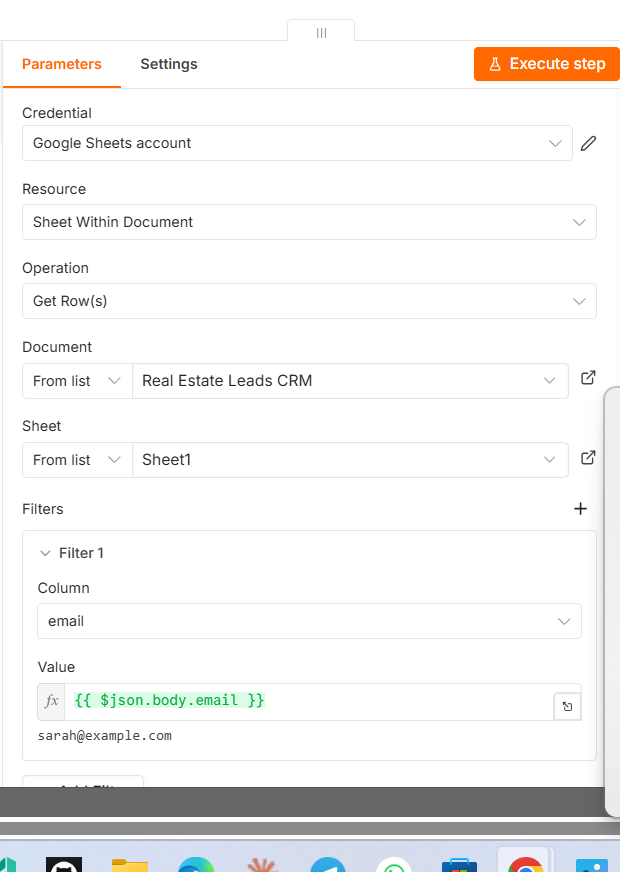
Task: Click the Credential field label
Action: pyautogui.click(x=57, y=113)
